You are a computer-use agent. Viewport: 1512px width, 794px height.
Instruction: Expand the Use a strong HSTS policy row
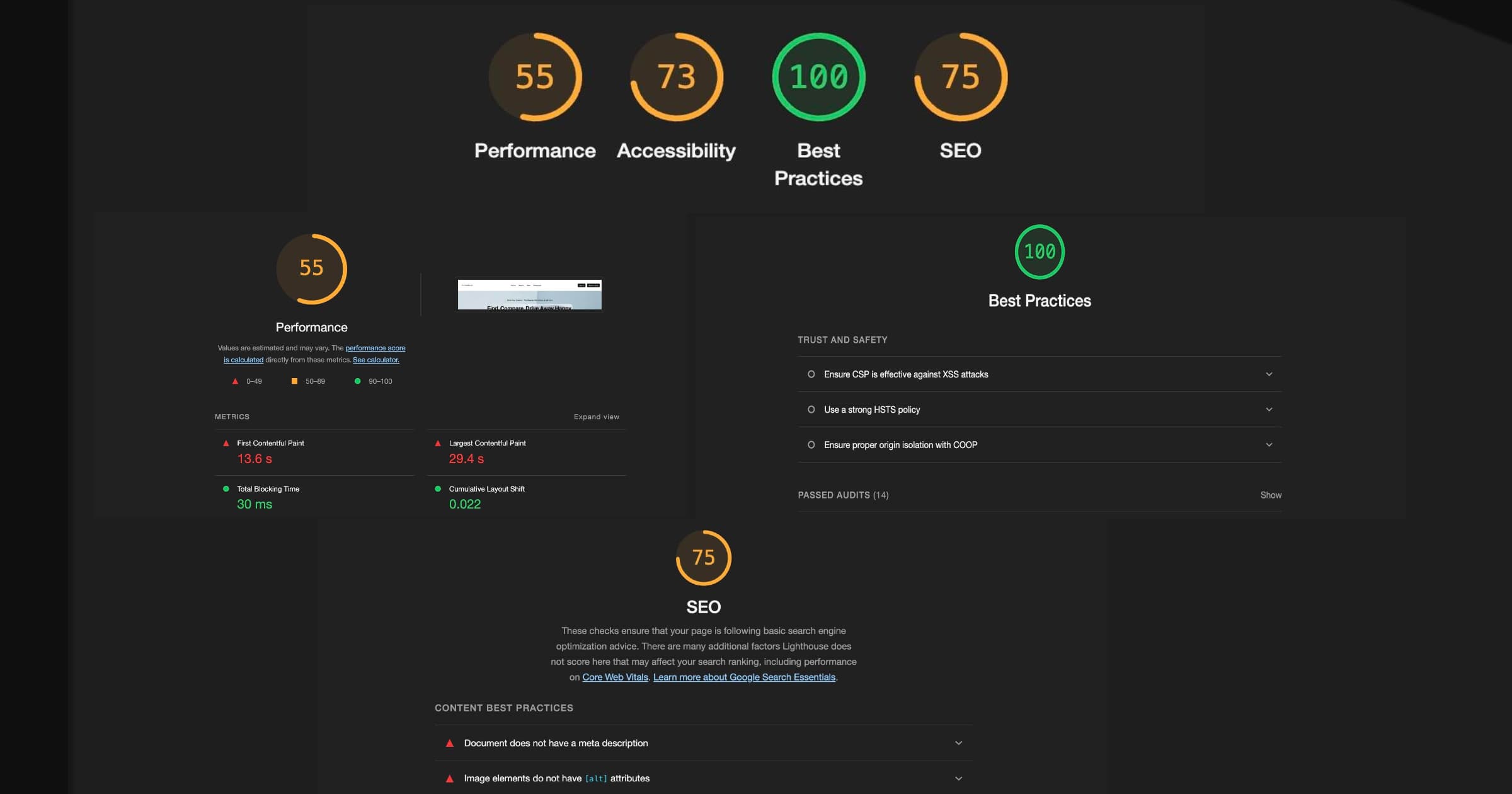click(1269, 410)
